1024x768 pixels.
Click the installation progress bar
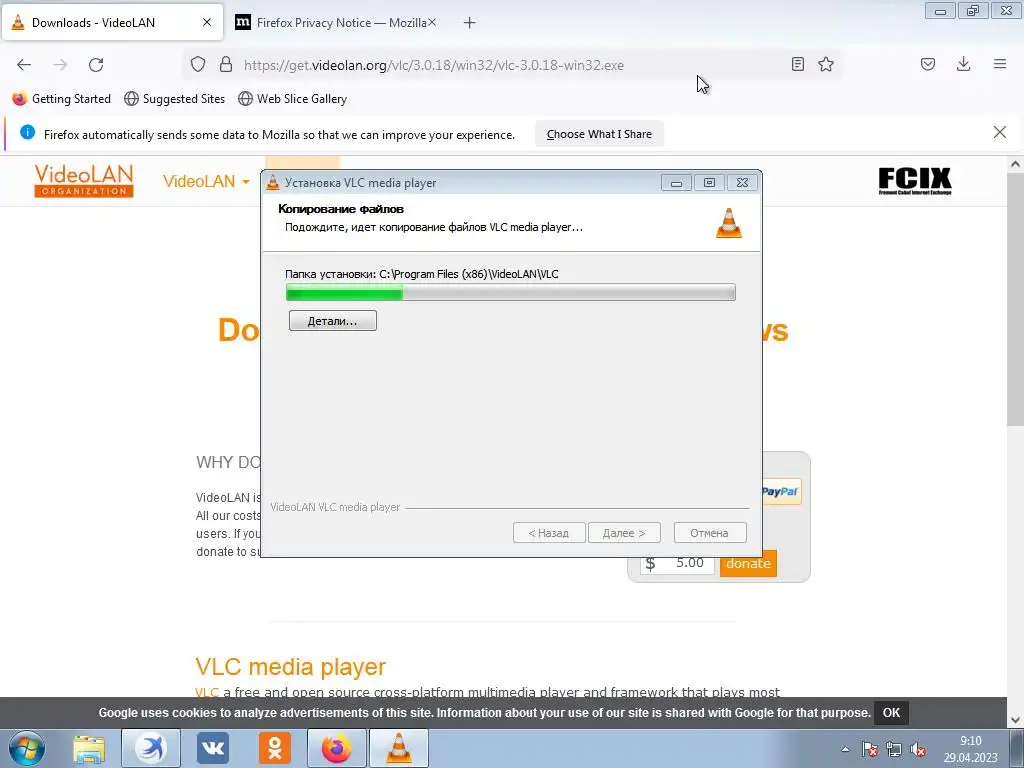(511, 293)
